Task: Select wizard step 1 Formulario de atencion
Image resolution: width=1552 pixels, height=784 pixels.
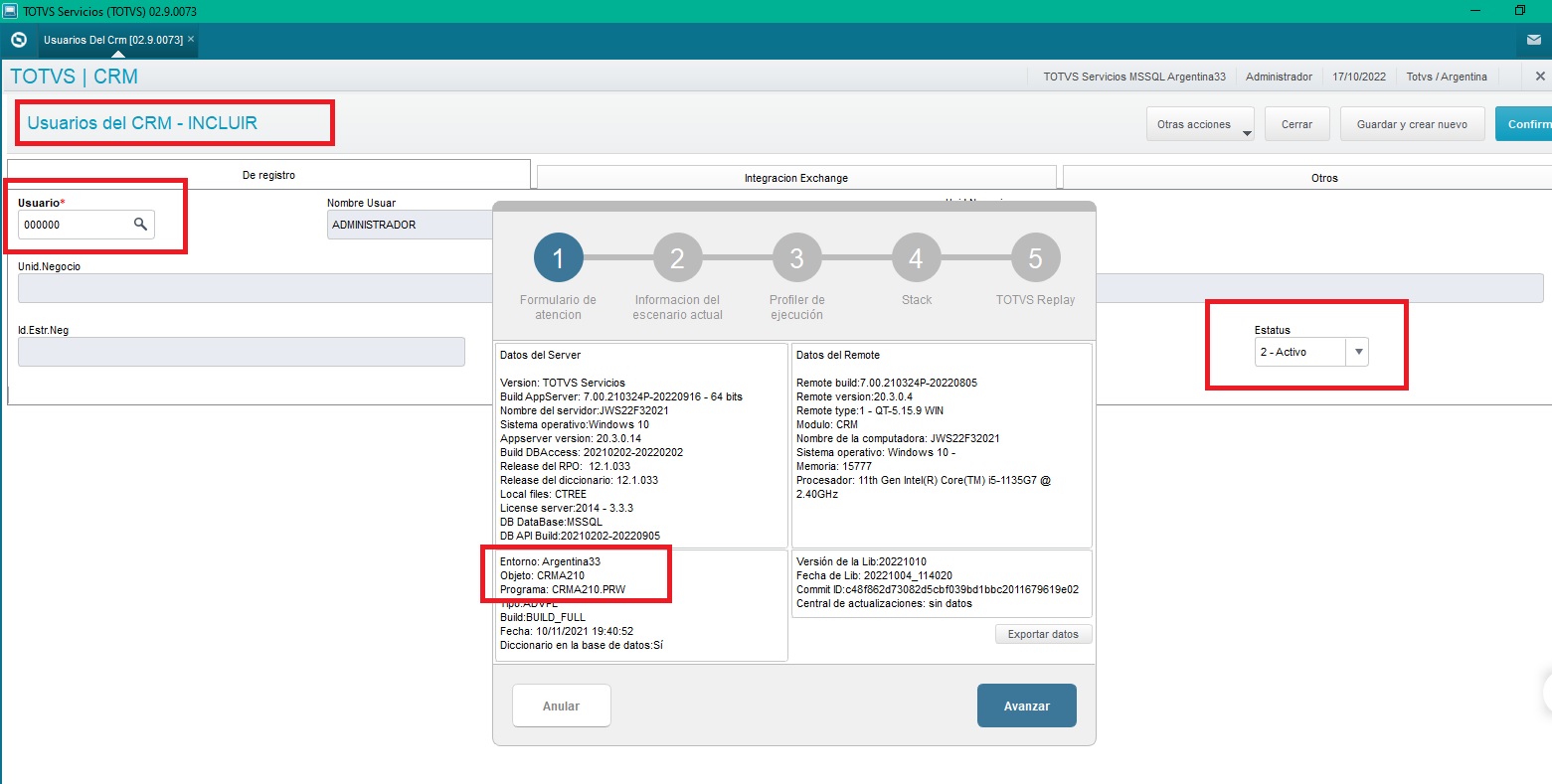Action: pos(558,258)
